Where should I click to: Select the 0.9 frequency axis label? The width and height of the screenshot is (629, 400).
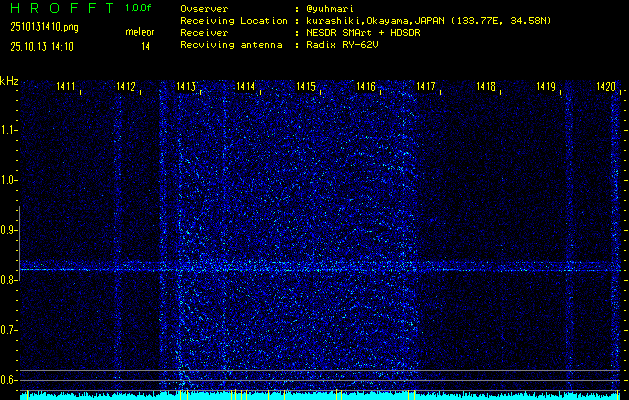tap(9, 230)
